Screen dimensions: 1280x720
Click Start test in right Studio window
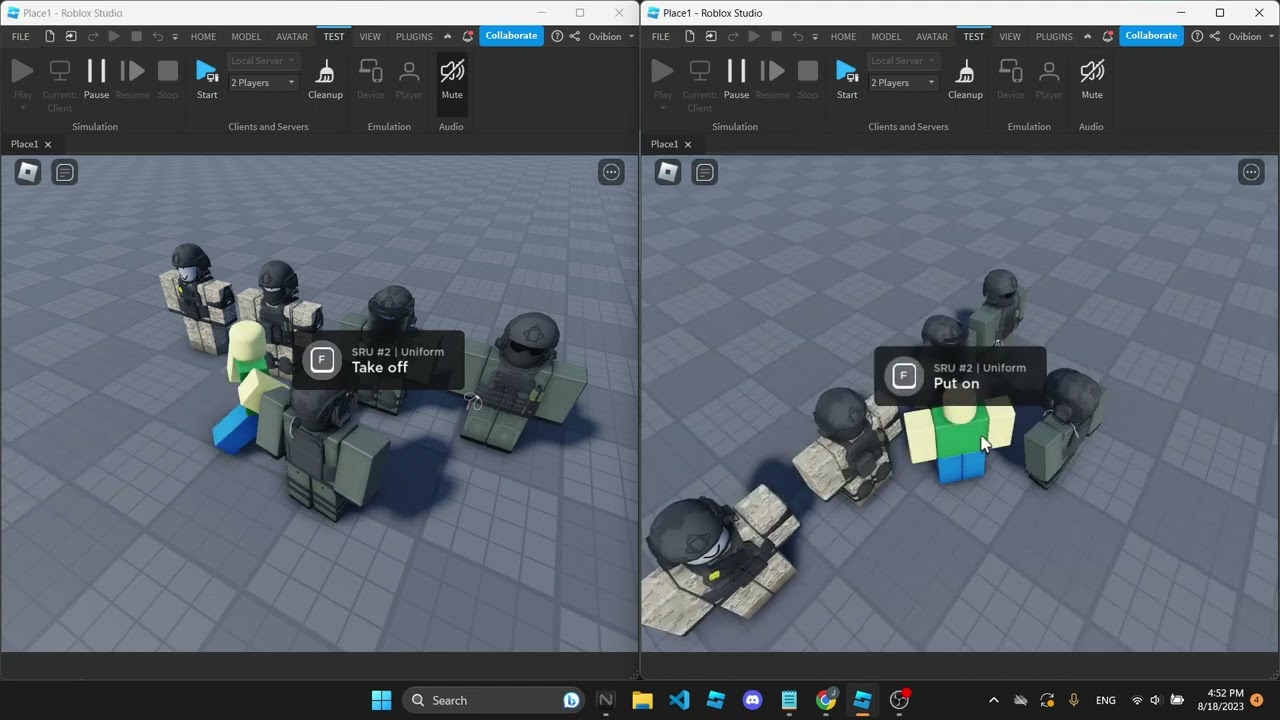click(847, 78)
